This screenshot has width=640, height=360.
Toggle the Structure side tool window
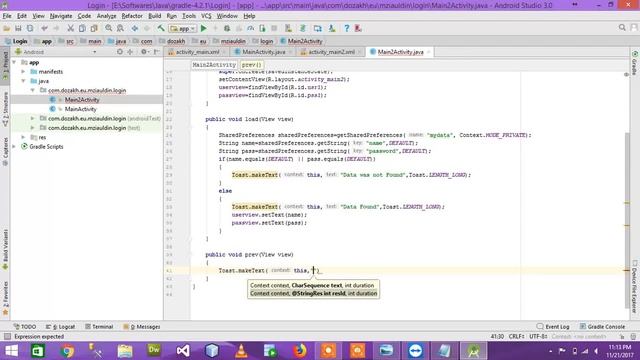5,109
